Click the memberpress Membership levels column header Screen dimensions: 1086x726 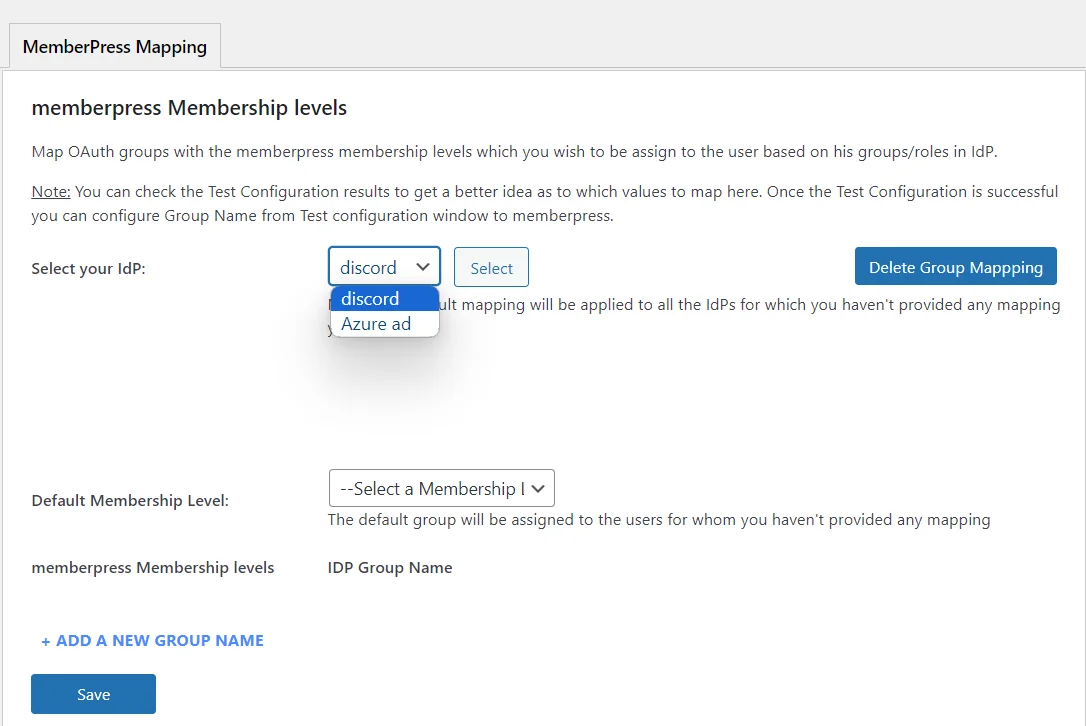[153, 568]
